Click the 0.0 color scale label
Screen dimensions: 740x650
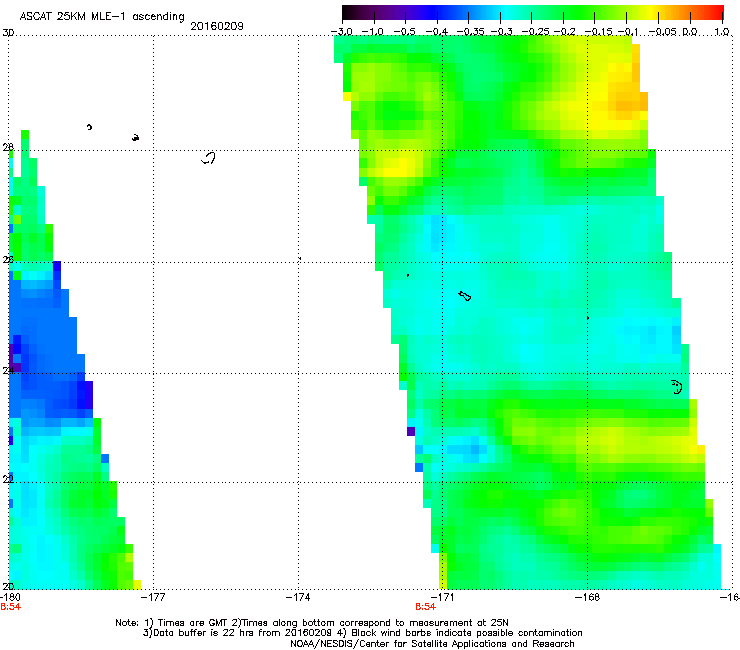coord(690,32)
